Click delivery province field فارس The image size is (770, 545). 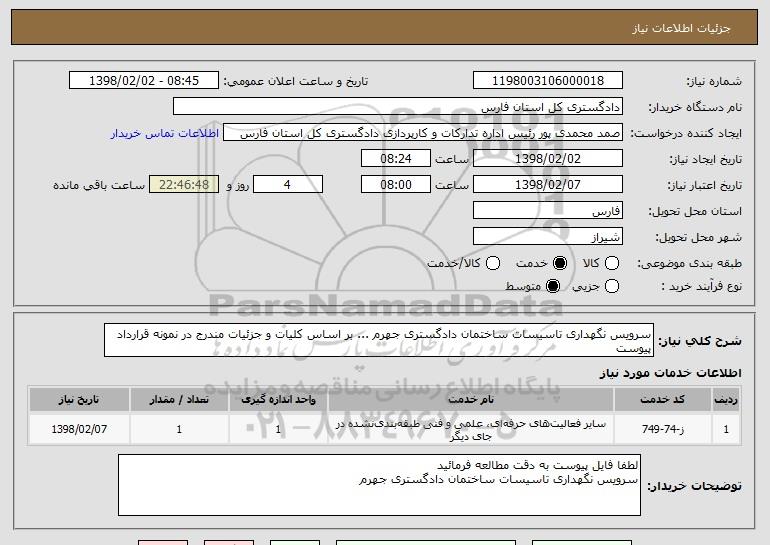point(548,211)
